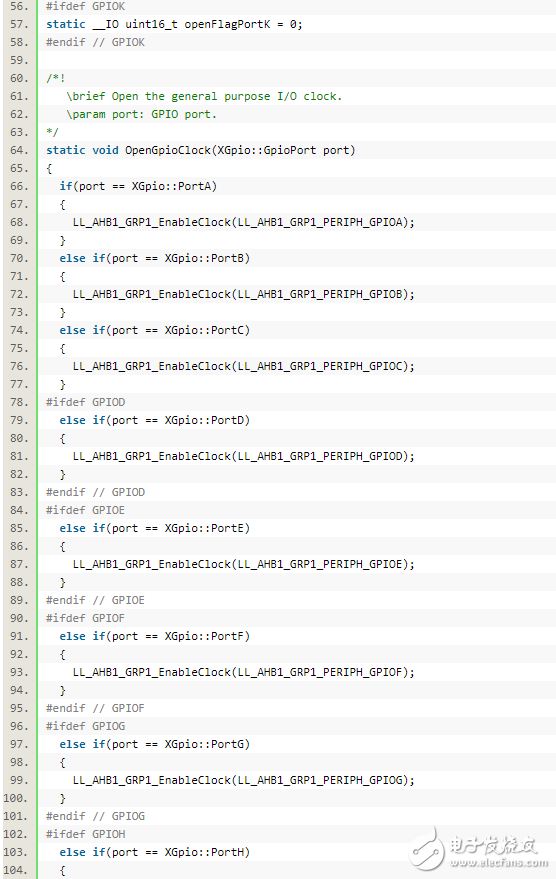Screen dimensions: 556x879
Task: Click the "*/" comment terminator on line 63
Action: pos(52,132)
